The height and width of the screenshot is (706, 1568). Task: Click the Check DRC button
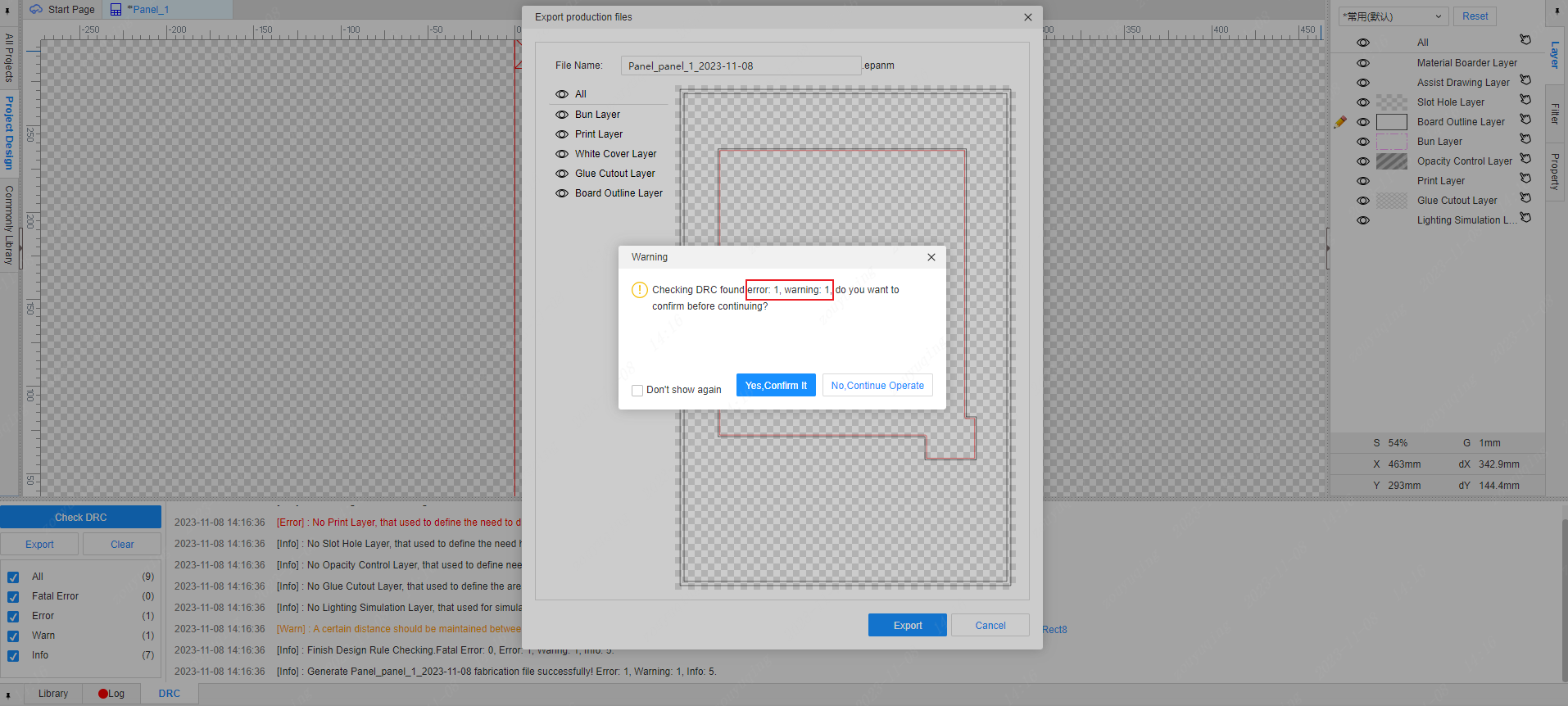click(x=81, y=517)
